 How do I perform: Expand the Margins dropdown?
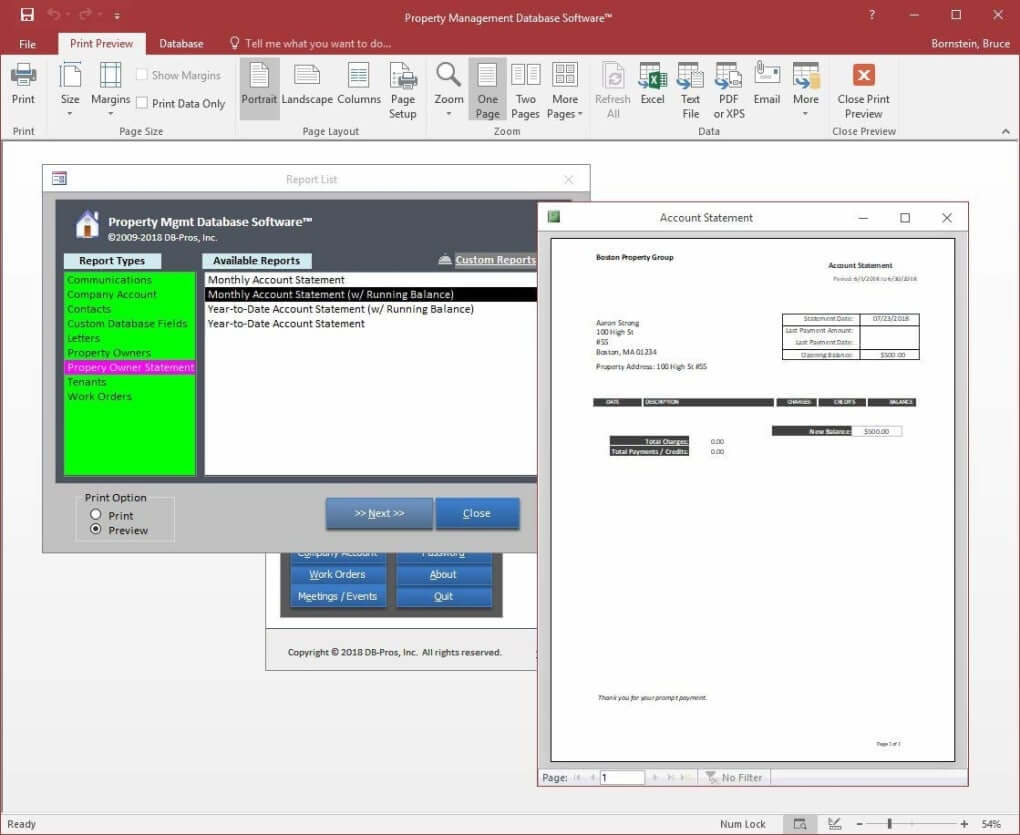pyautogui.click(x=110, y=90)
